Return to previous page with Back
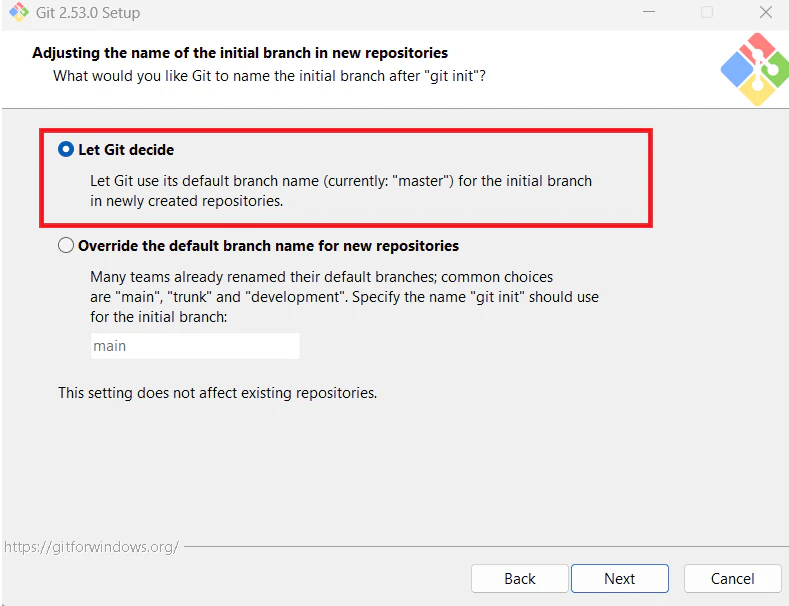Image resolution: width=789 pixels, height=606 pixels. point(520,578)
